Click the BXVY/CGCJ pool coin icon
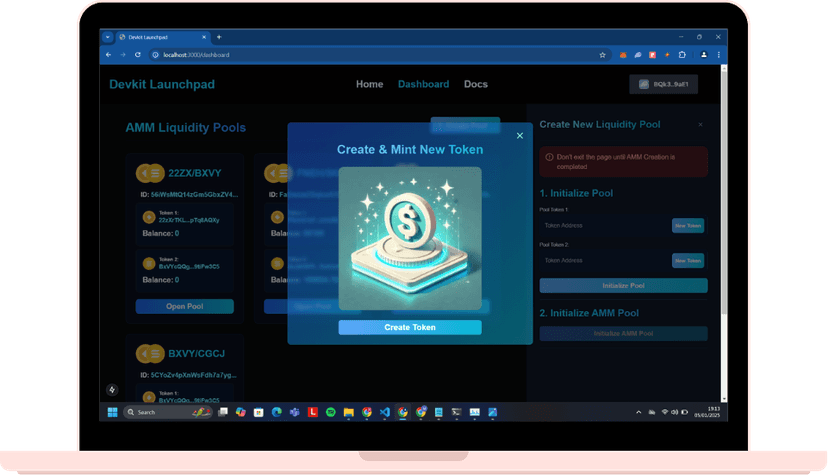 pos(149,353)
